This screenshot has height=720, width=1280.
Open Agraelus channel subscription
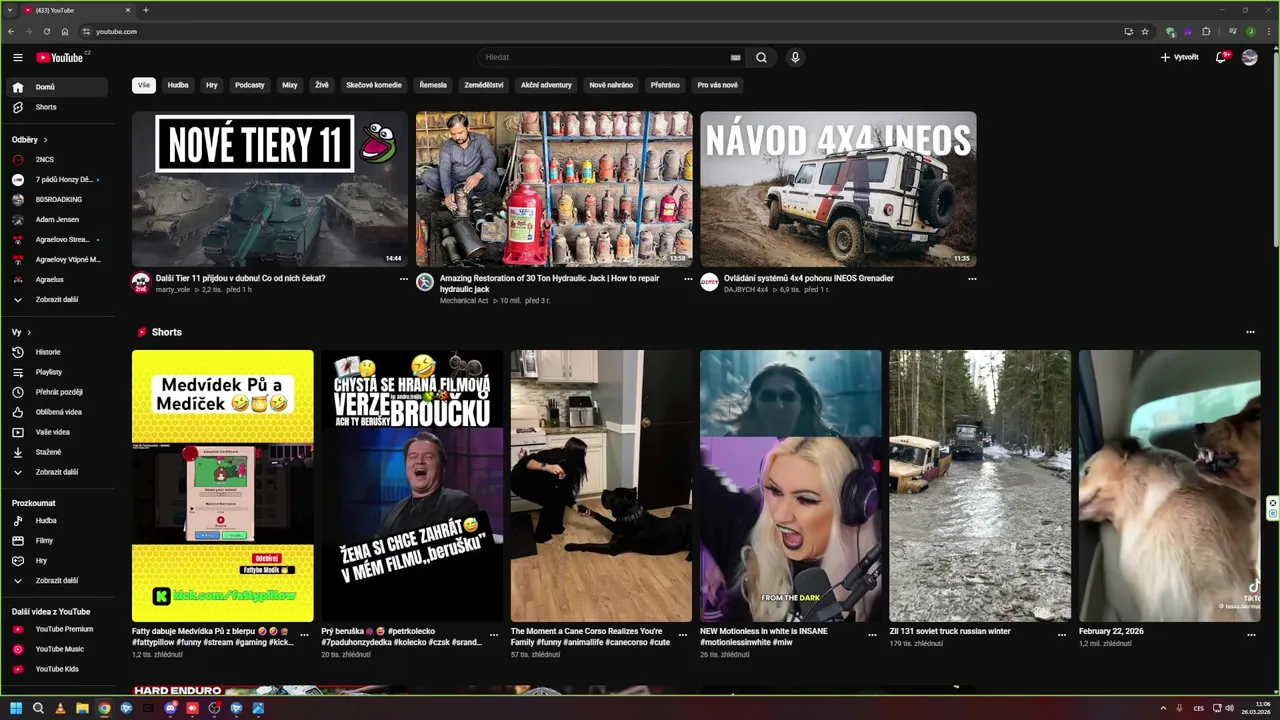[58, 280]
